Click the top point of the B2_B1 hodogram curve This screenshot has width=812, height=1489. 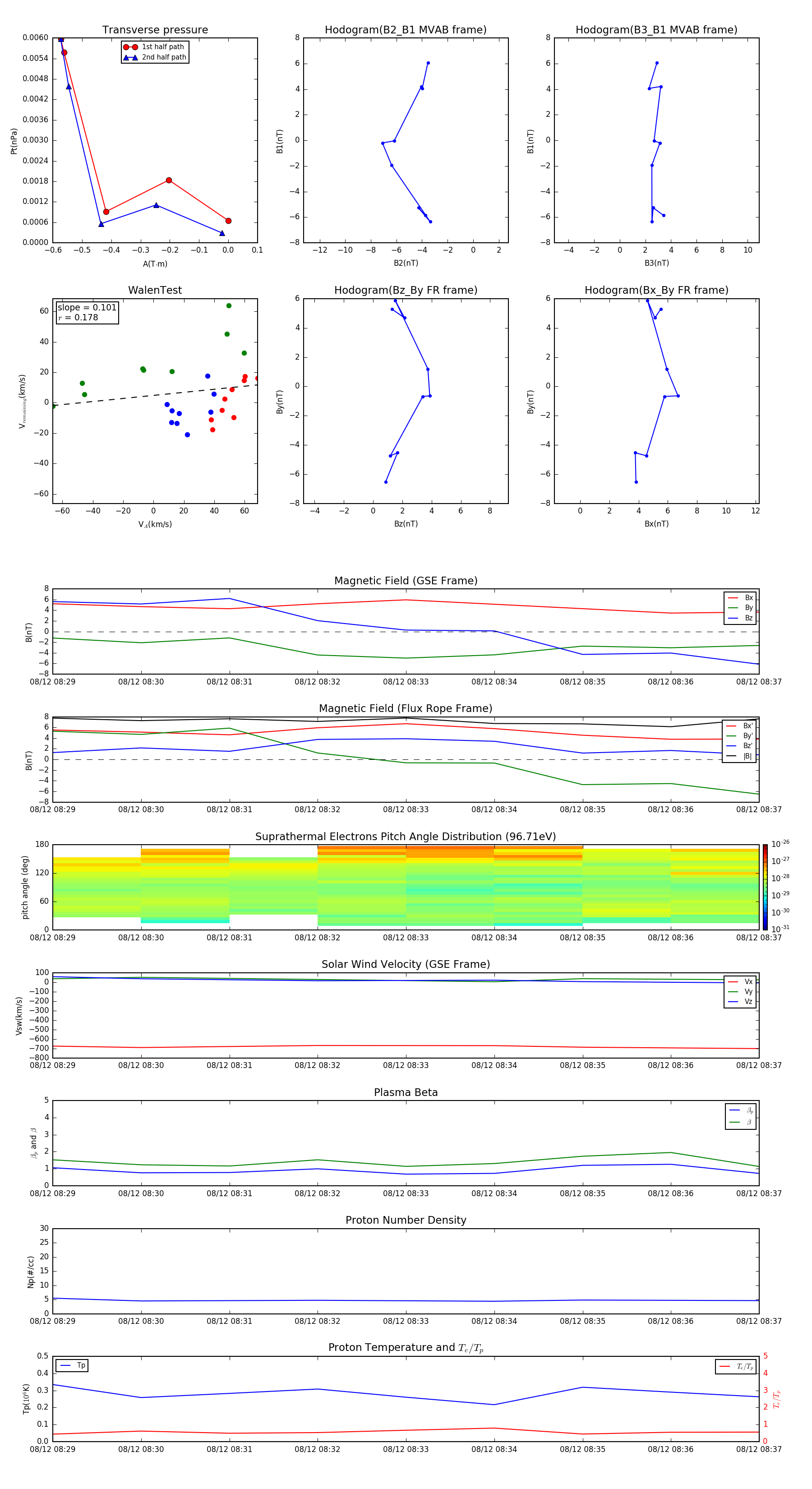pyautogui.click(x=428, y=63)
